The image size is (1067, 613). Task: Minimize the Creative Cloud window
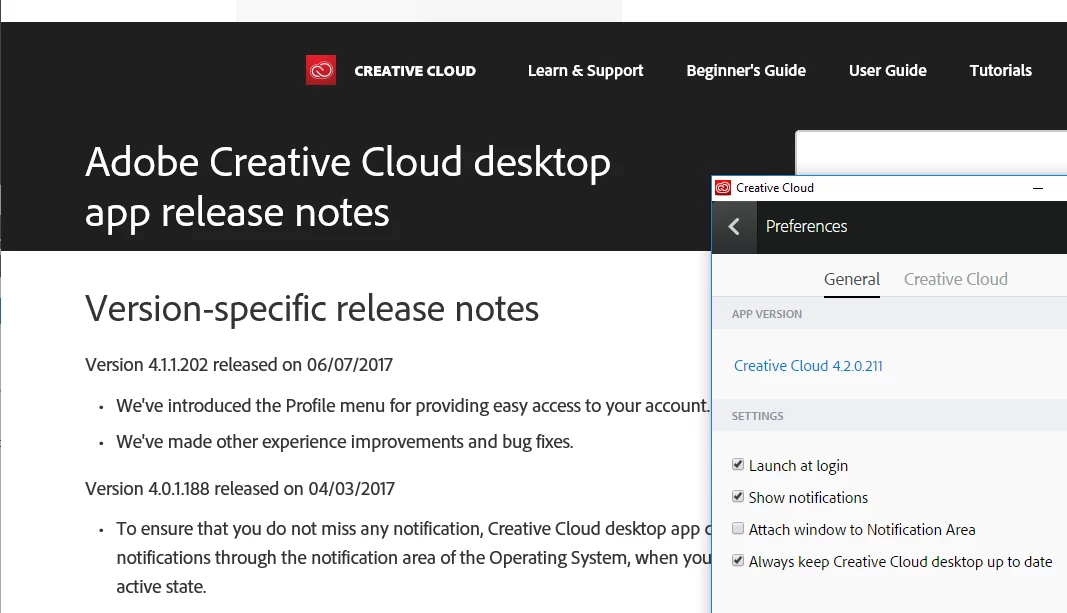coord(1038,188)
